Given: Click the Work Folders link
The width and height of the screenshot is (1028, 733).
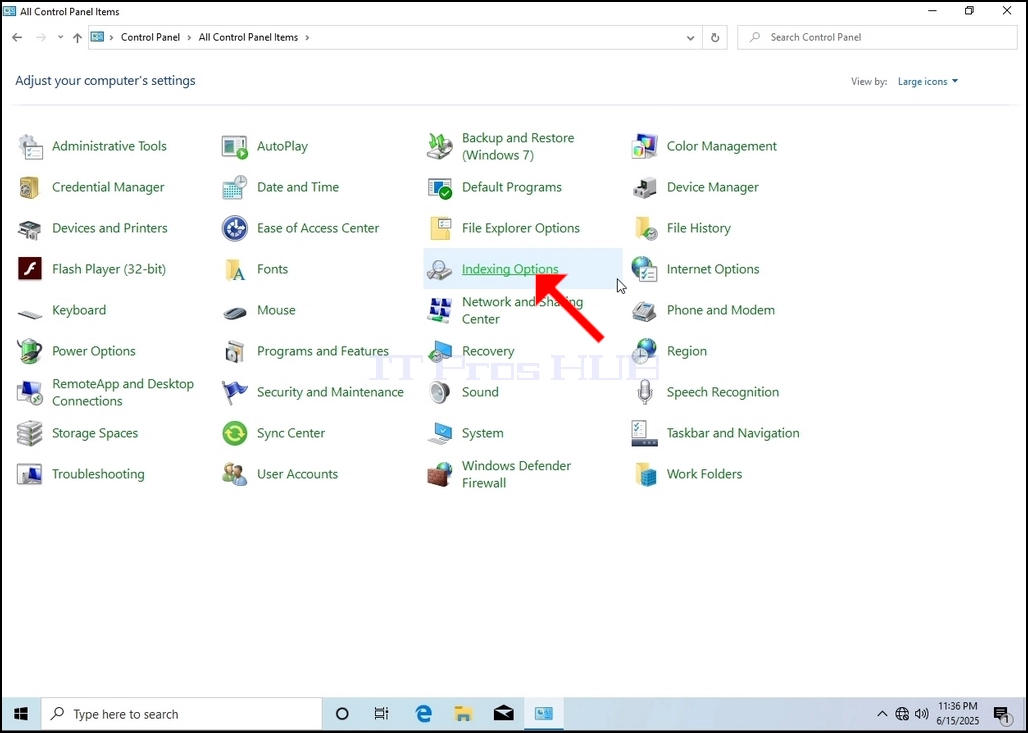Looking at the screenshot, I should click(x=704, y=474).
